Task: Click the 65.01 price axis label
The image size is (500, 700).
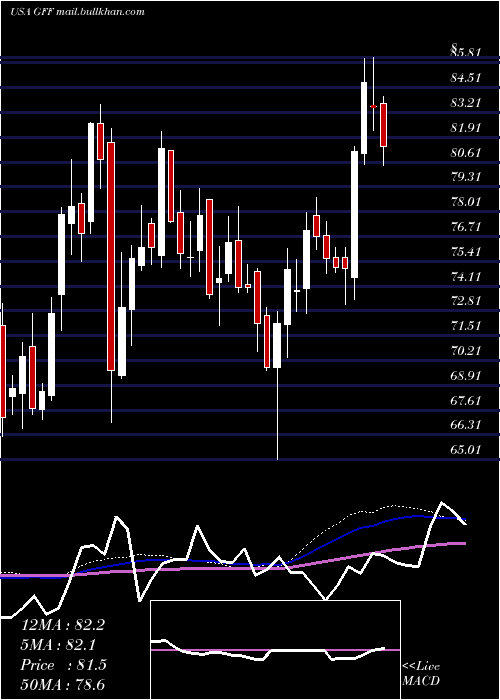Action: 465,450
